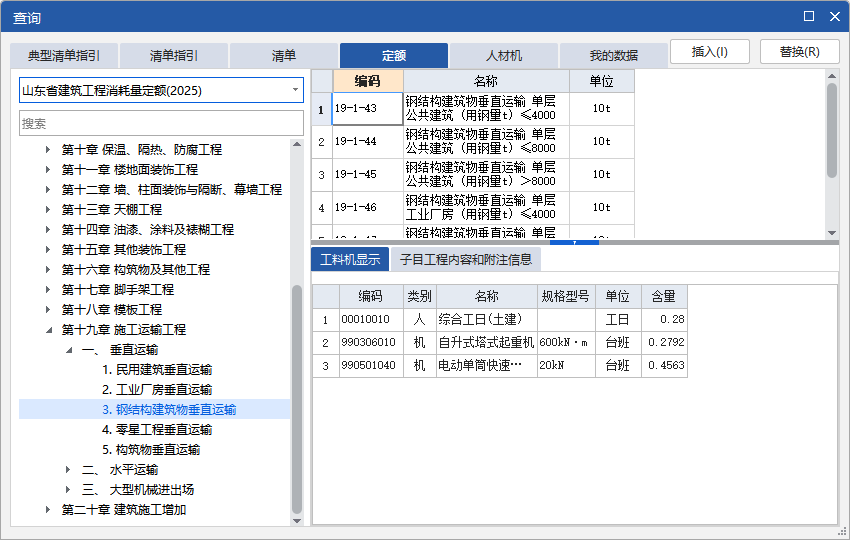Select quota code cell 19-1-45
The width and height of the screenshot is (850, 540).
click(x=368, y=175)
